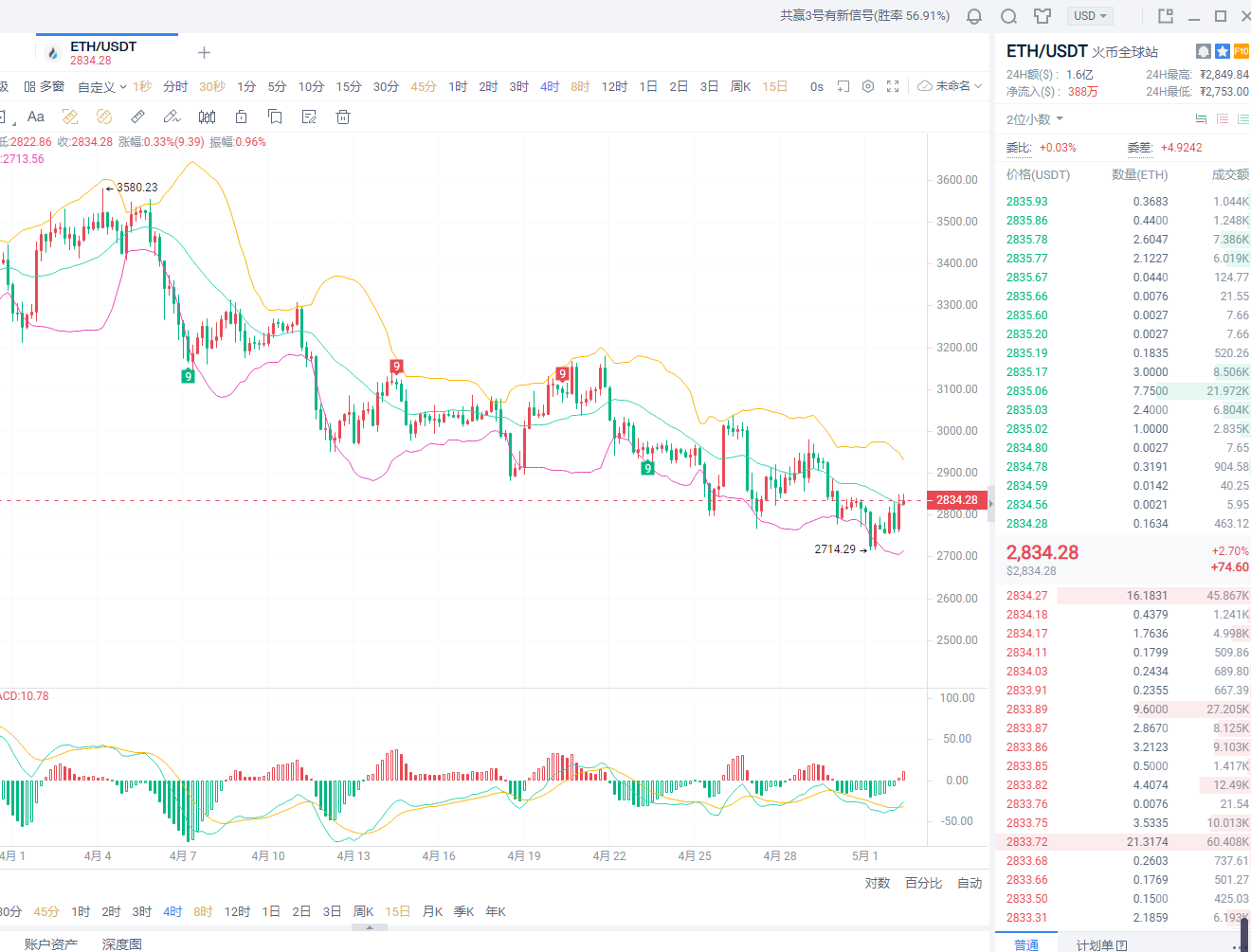The height and width of the screenshot is (952, 1251).
Task: Open the multi-window 多窗 layout
Action: click(x=45, y=86)
